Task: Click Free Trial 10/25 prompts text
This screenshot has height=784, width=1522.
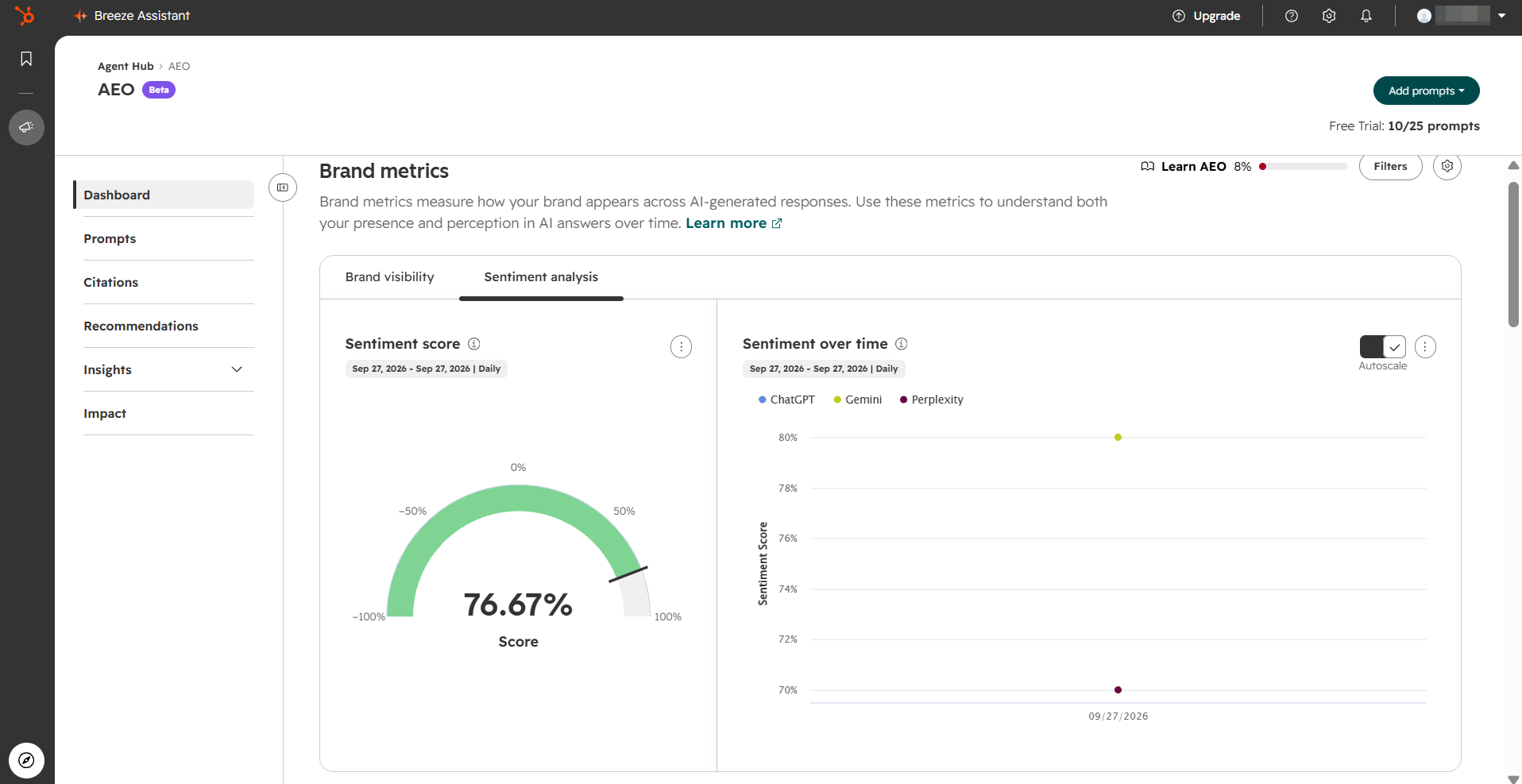Action: pos(1404,126)
